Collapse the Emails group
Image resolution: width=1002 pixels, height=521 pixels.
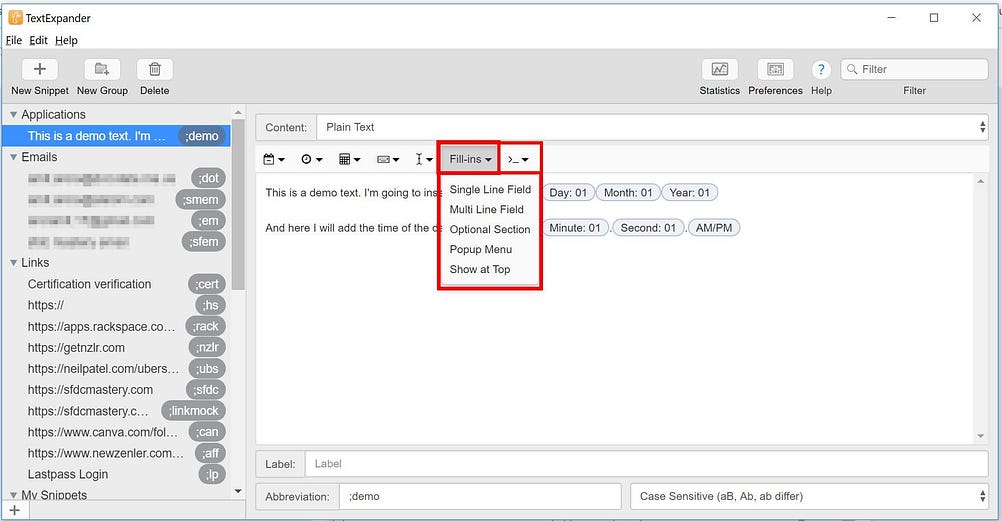pyautogui.click(x=13, y=157)
